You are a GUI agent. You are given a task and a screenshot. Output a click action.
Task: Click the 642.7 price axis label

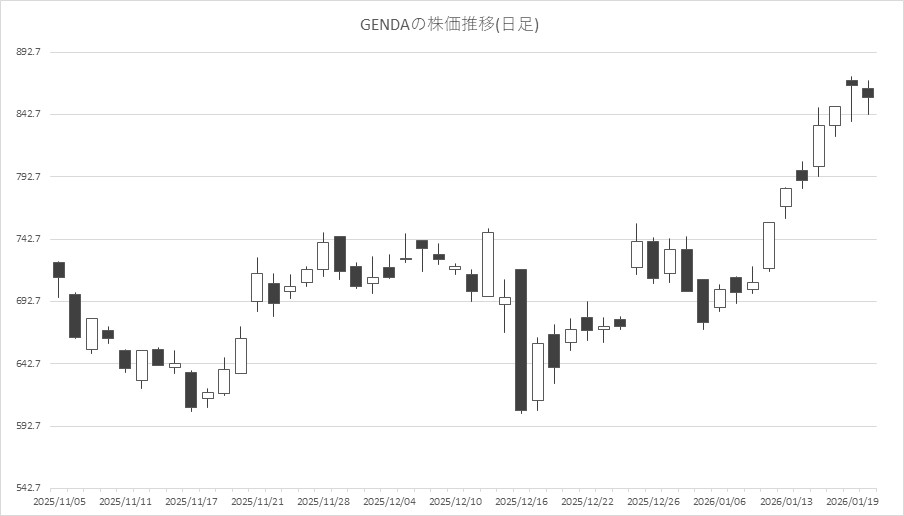point(27,364)
